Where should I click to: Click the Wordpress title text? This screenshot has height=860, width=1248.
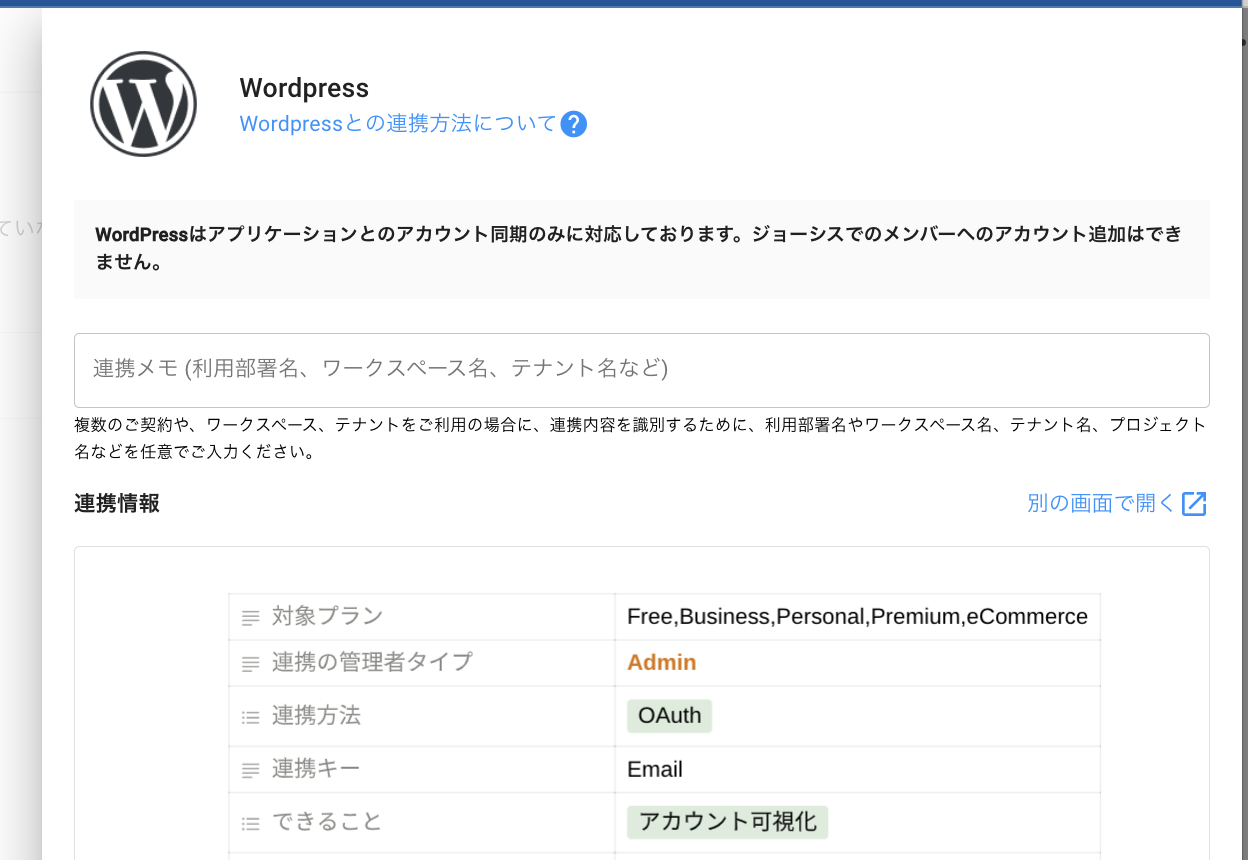click(304, 88)
